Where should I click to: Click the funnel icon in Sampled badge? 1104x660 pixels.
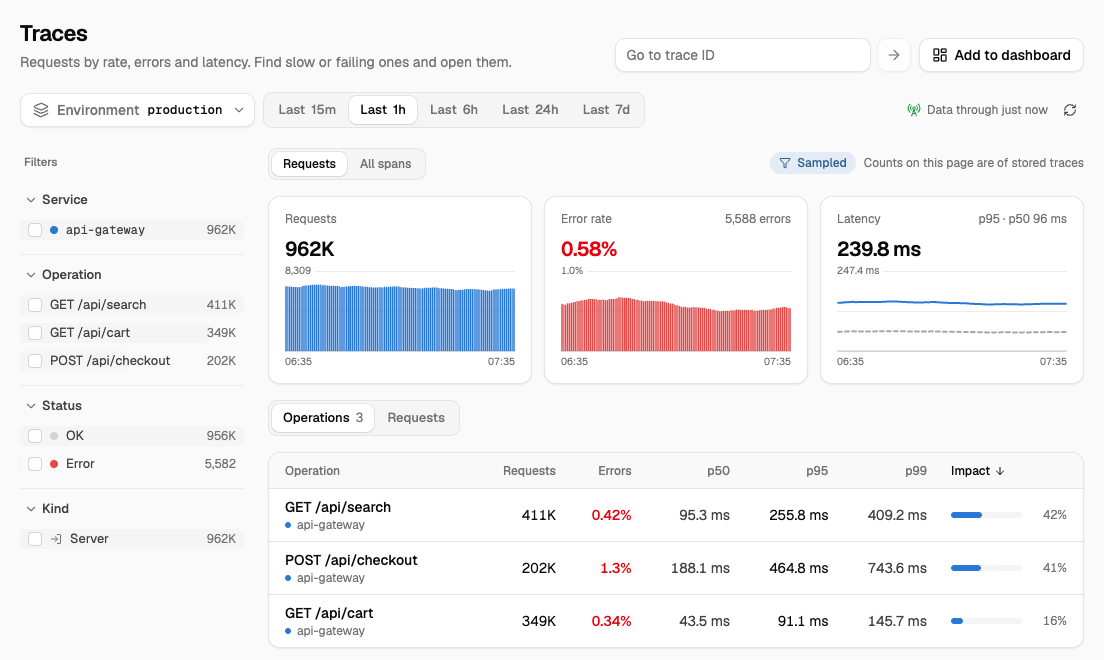pos(784,163)
